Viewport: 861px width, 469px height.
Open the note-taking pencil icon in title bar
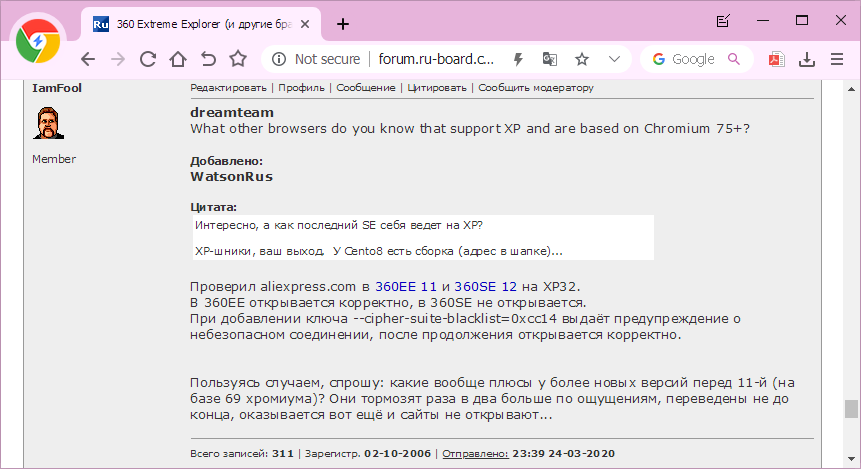[723, 21]
